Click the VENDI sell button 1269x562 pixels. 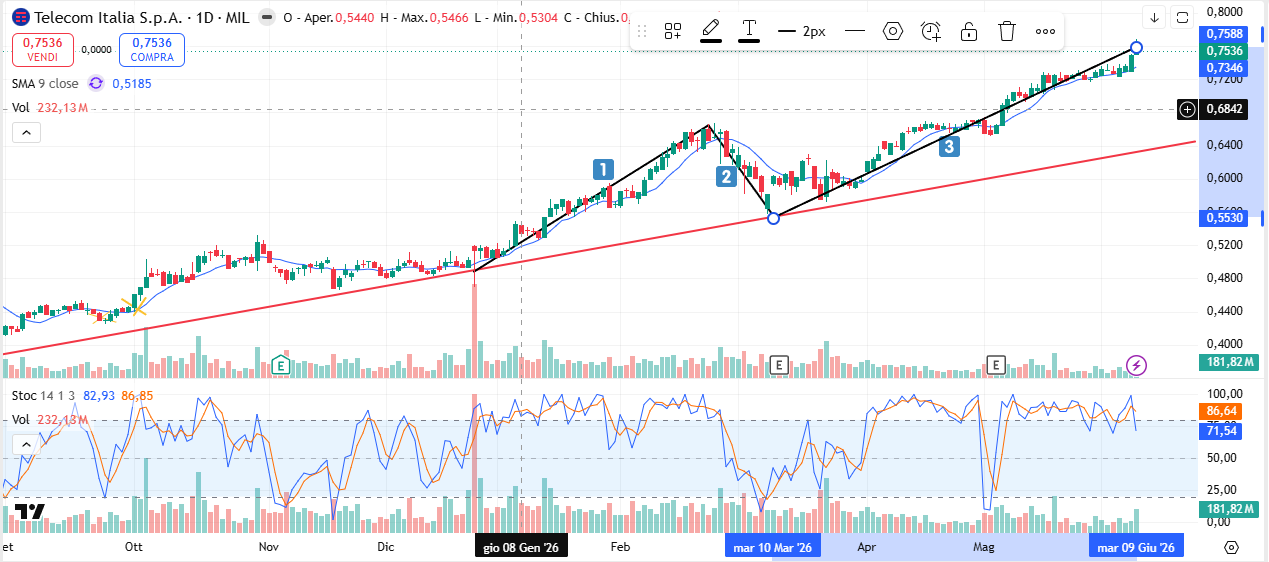[42, 49]
